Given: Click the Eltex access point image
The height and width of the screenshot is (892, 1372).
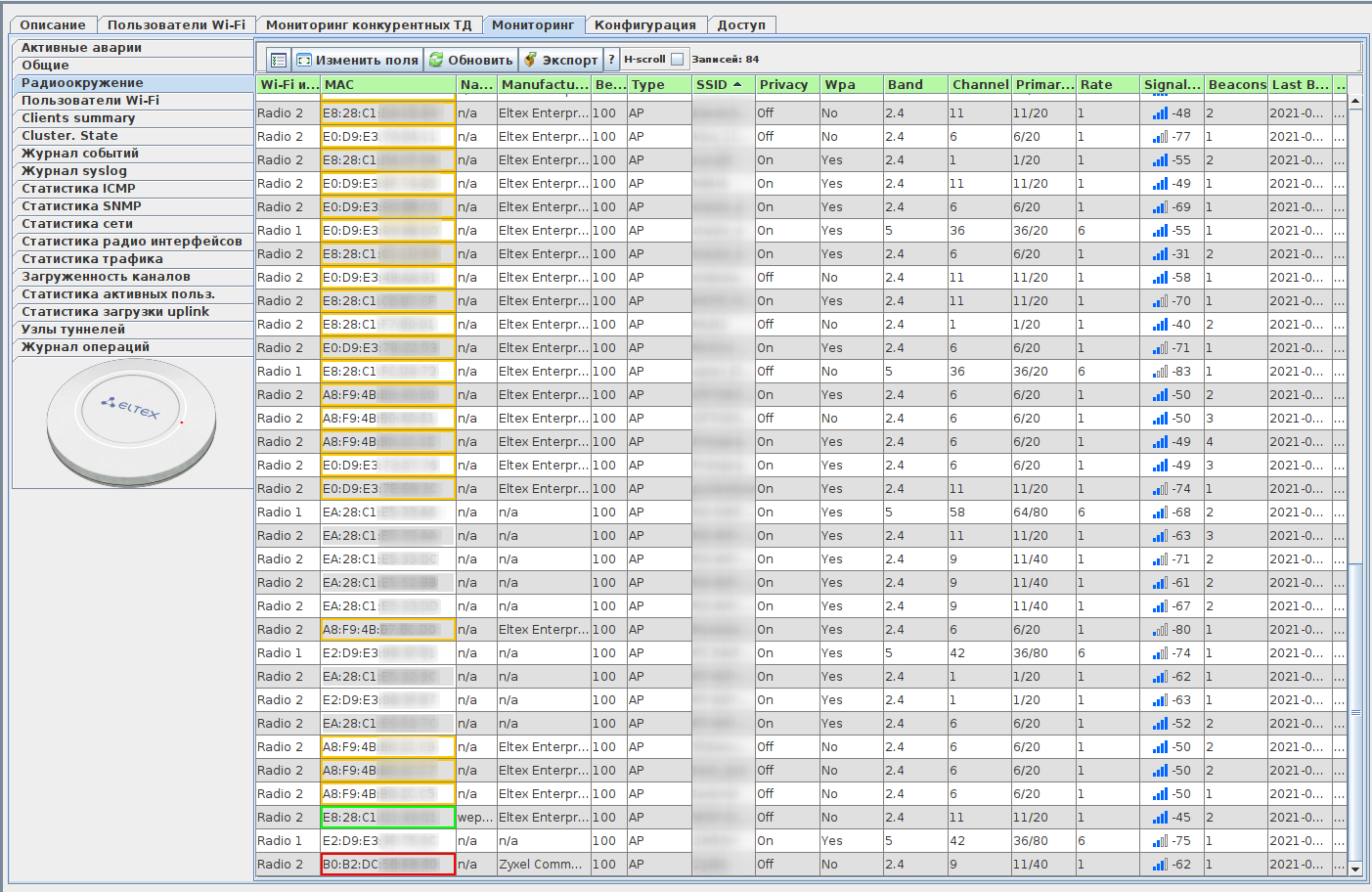Looking at the screenshot, I should click(131, 422).
